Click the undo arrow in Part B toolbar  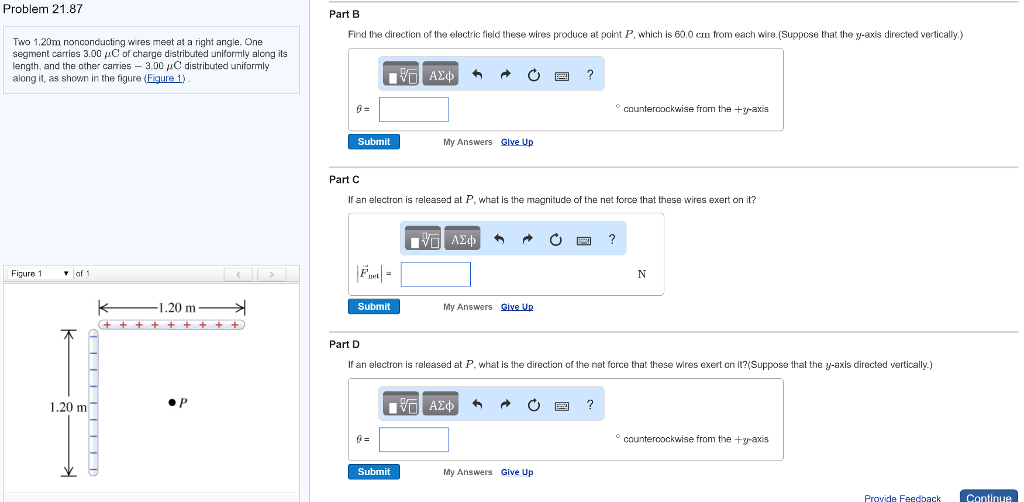(x=478, y=75)
